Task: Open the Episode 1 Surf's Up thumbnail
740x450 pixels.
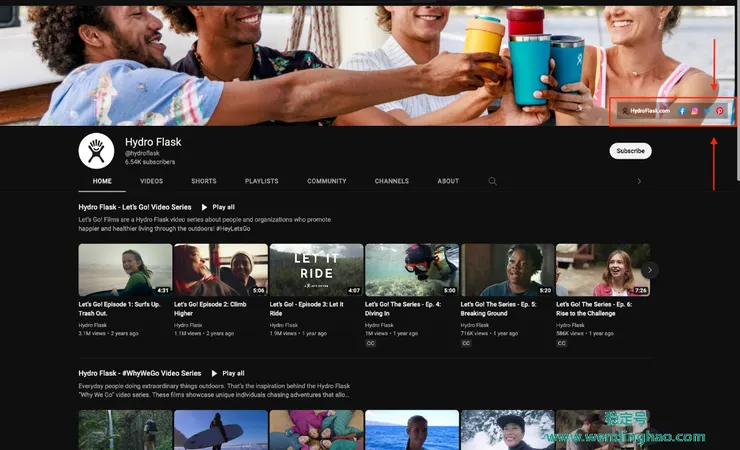Action: click(x=125, y=270)
